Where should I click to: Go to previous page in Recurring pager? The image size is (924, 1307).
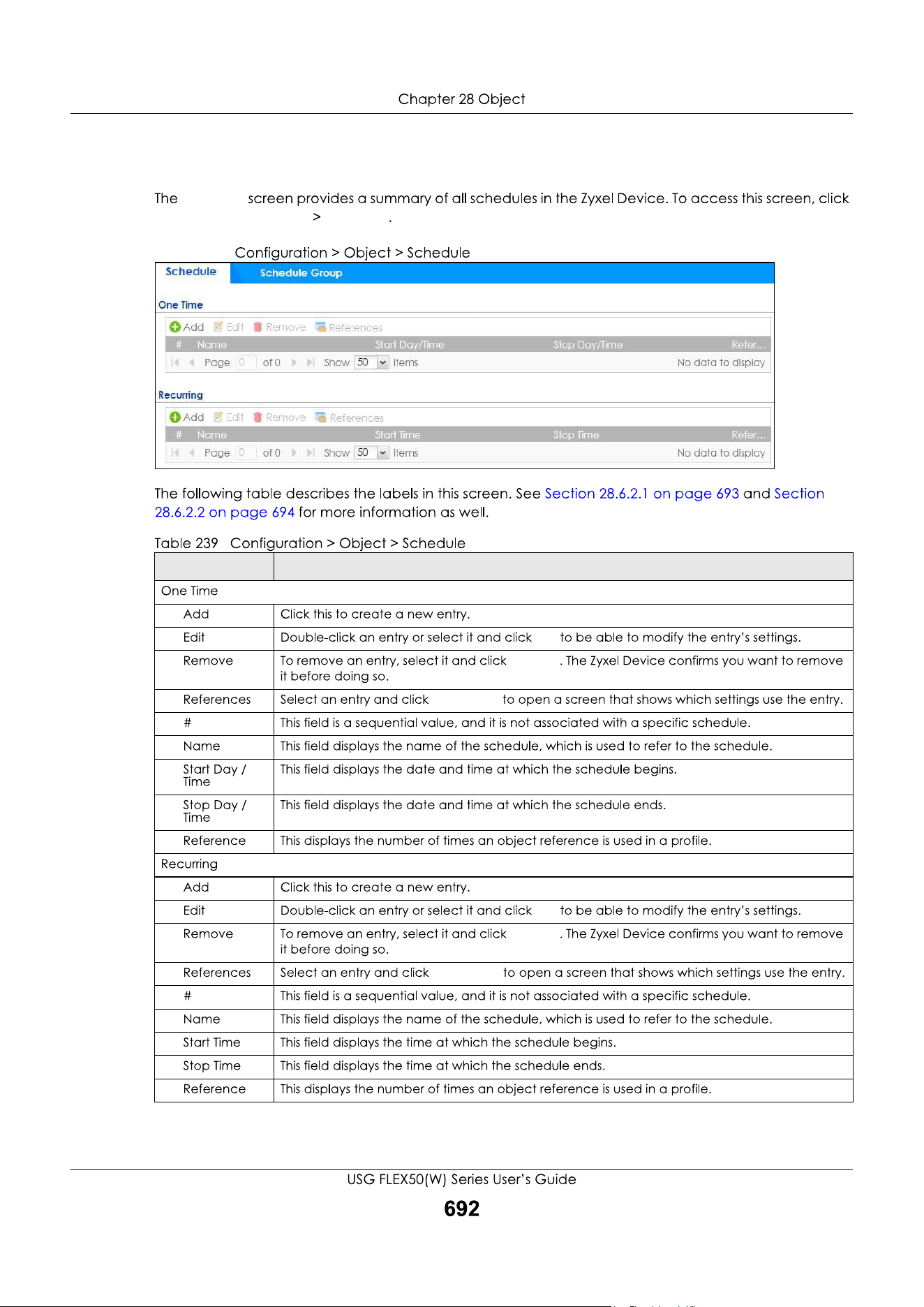pyautogui.click(x=192, y=452)
